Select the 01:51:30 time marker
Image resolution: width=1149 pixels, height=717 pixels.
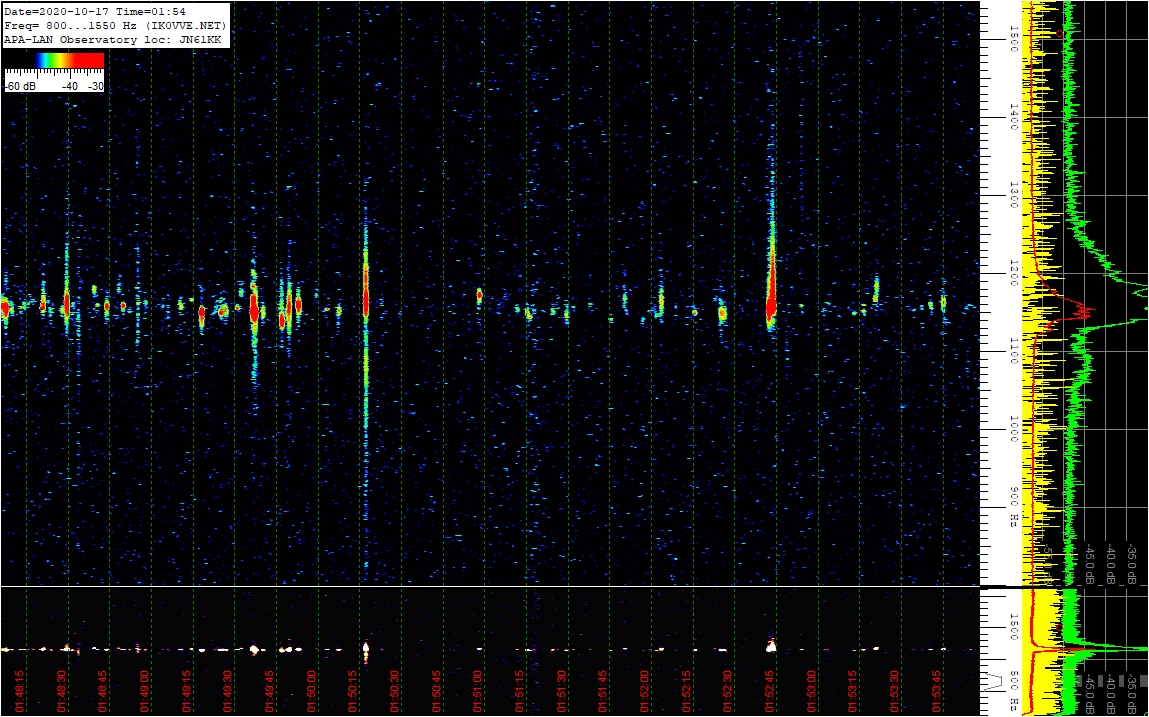(563, 693)
